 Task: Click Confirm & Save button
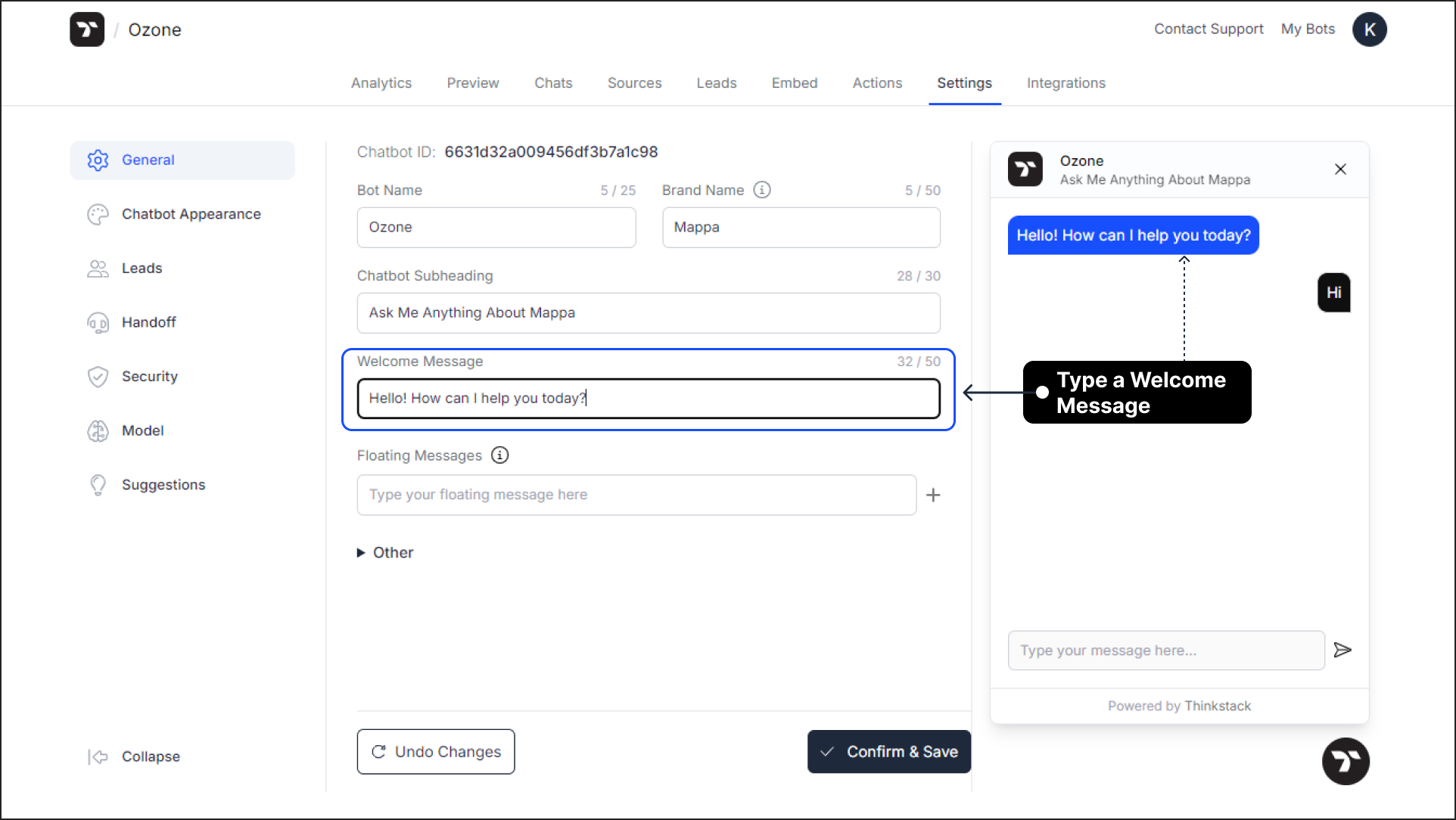click(x=886, y=751)
